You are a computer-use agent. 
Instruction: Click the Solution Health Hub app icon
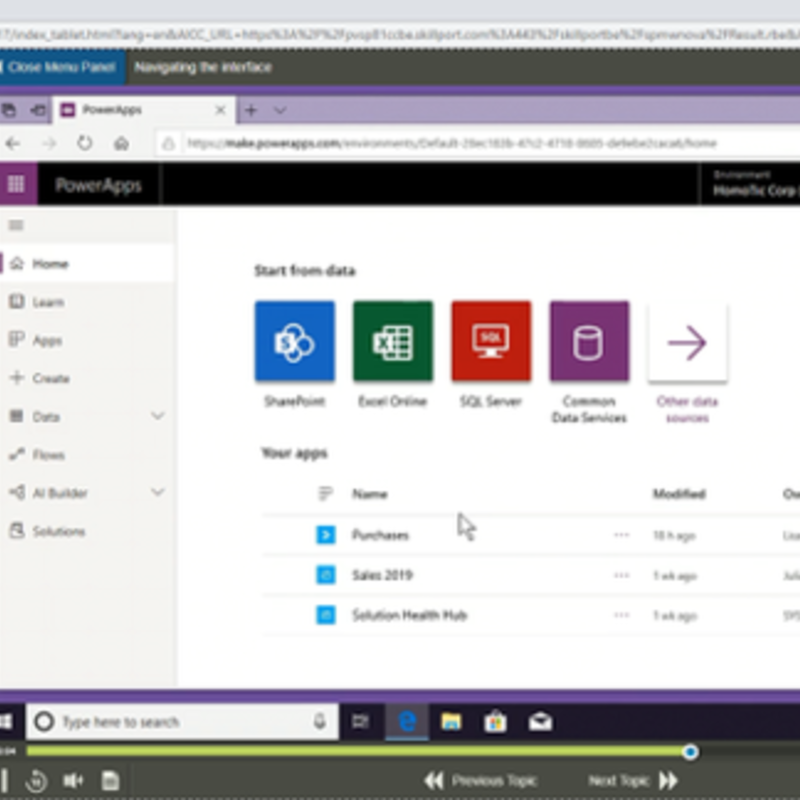[x=326, y=615]
